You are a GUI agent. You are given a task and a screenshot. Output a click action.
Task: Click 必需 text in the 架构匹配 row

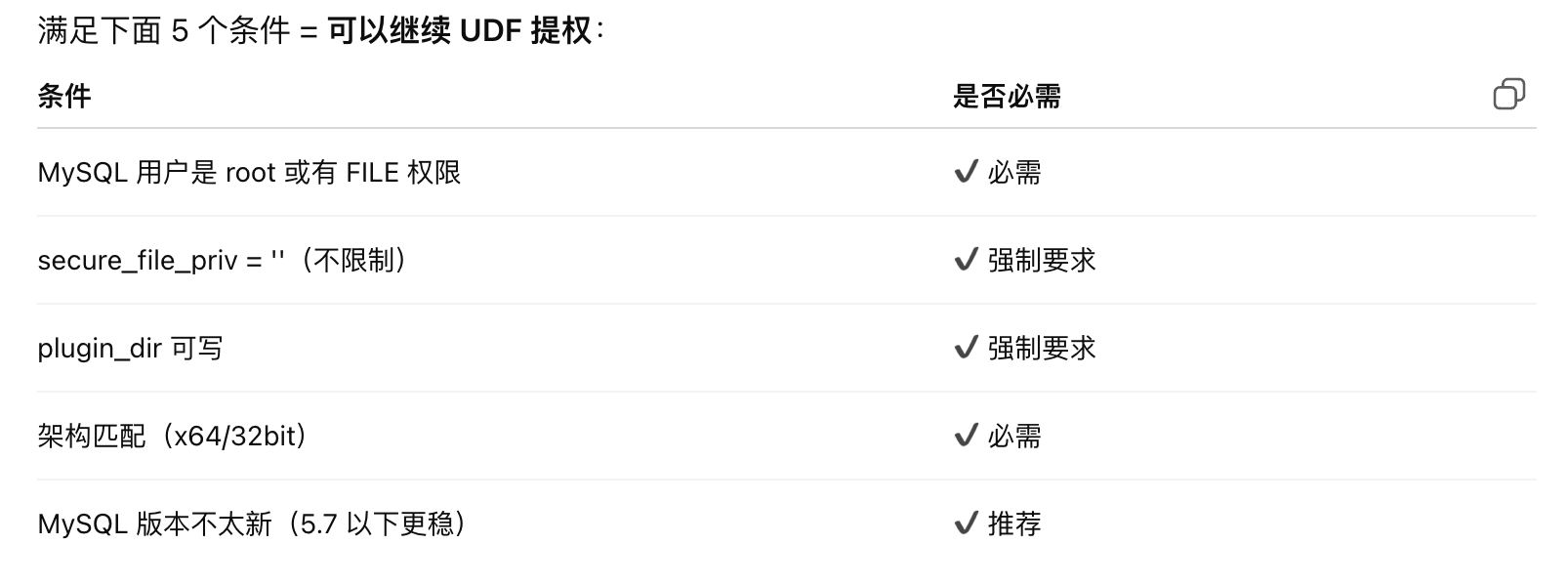pos(1014,437)
